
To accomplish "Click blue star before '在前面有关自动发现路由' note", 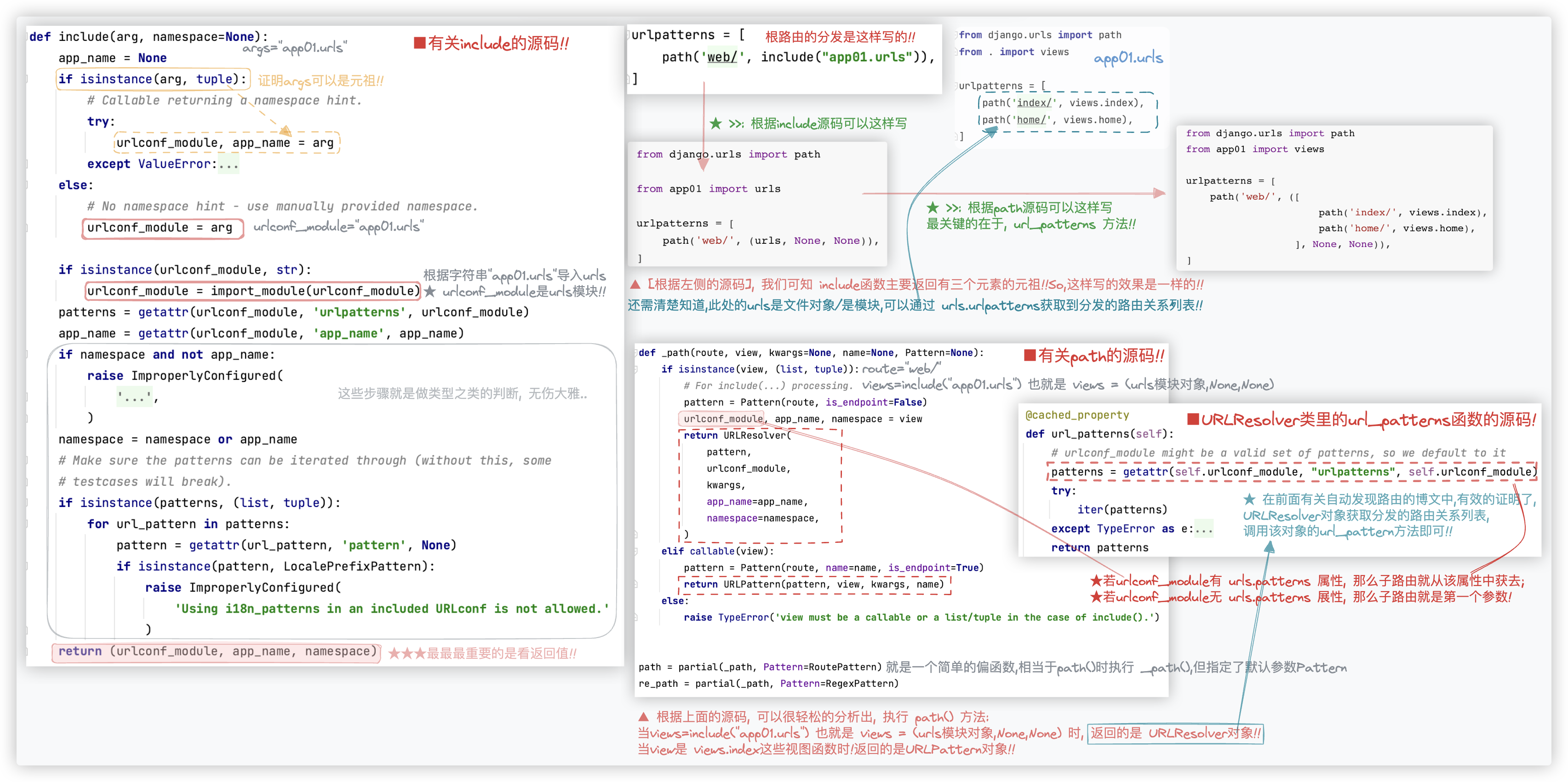I will tap(1249, 500).
